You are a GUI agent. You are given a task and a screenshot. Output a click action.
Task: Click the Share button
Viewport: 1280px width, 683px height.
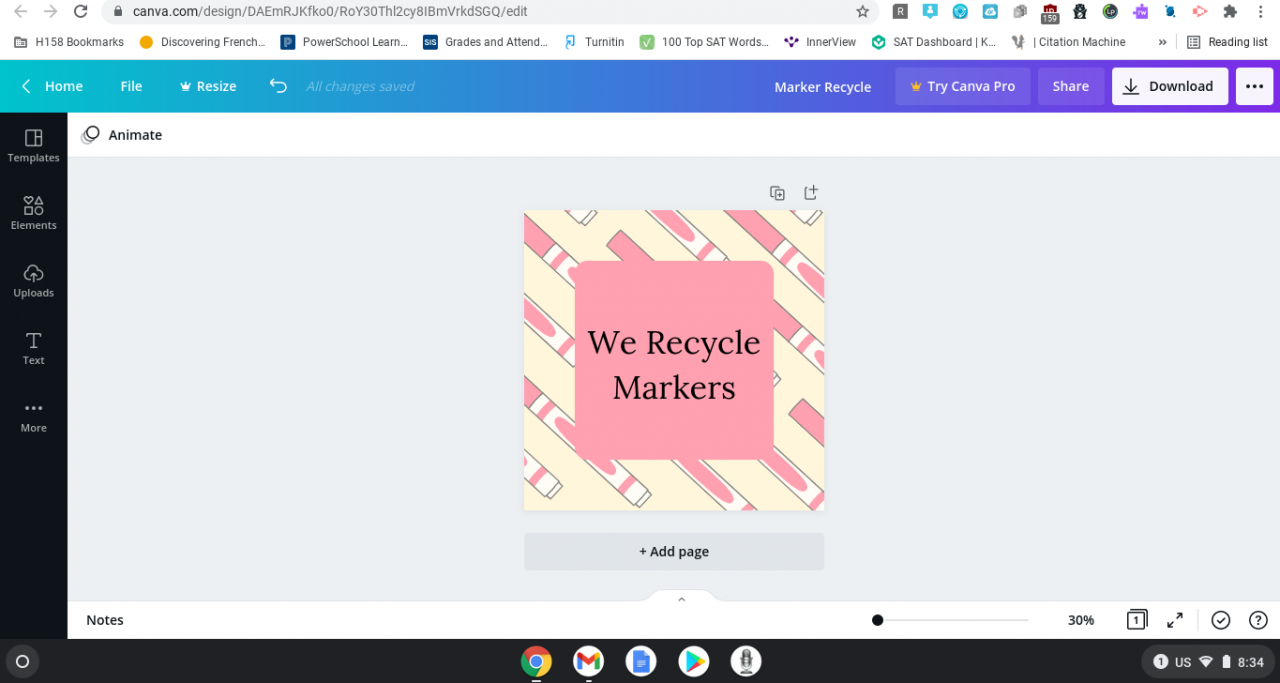click(1070, 86)
